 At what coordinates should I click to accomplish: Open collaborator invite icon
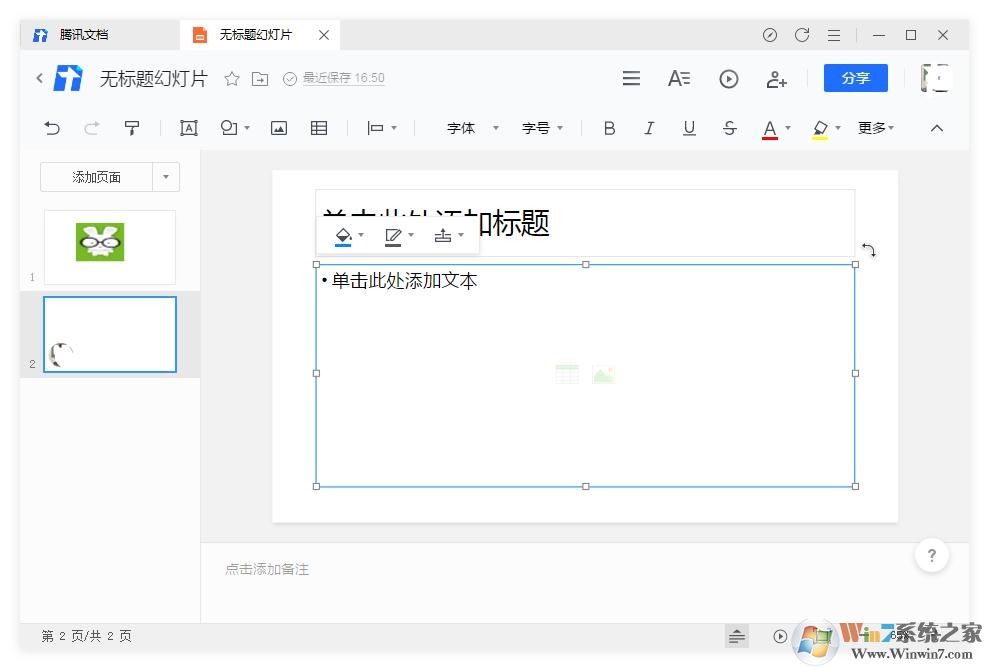tap(777, 79)
